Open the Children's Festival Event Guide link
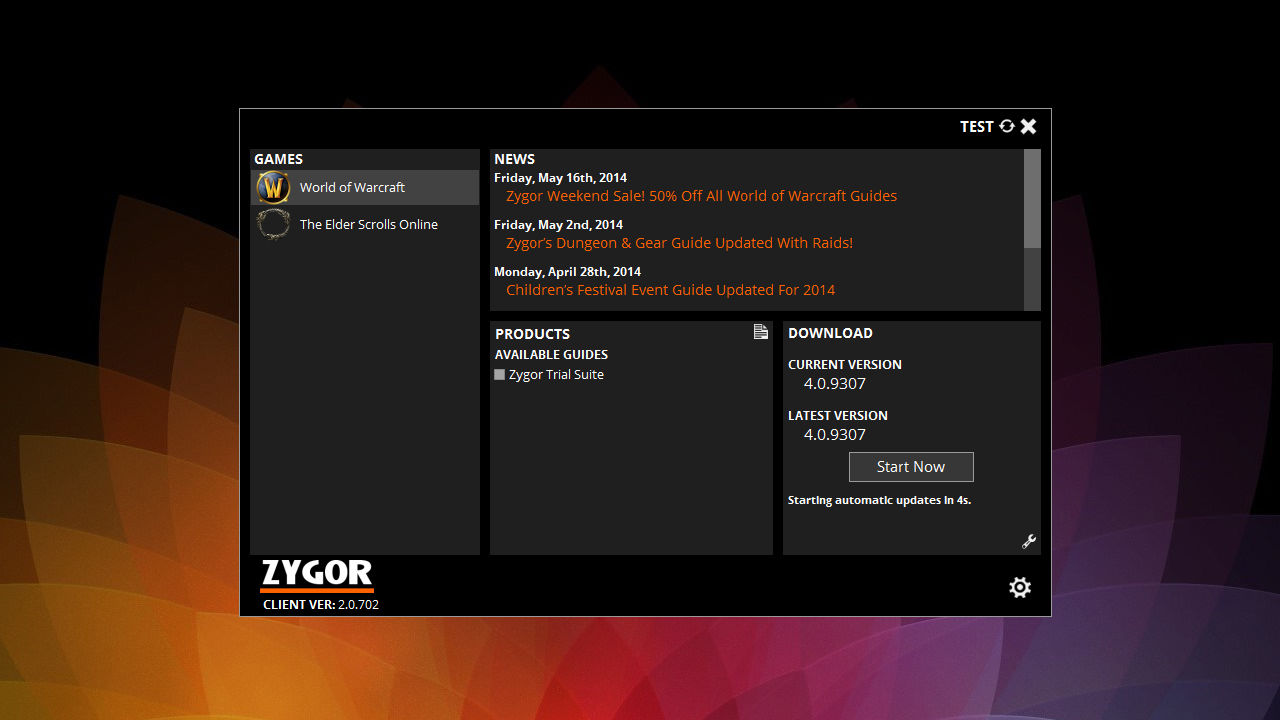The image size is (1280, 720). (670, 290)
